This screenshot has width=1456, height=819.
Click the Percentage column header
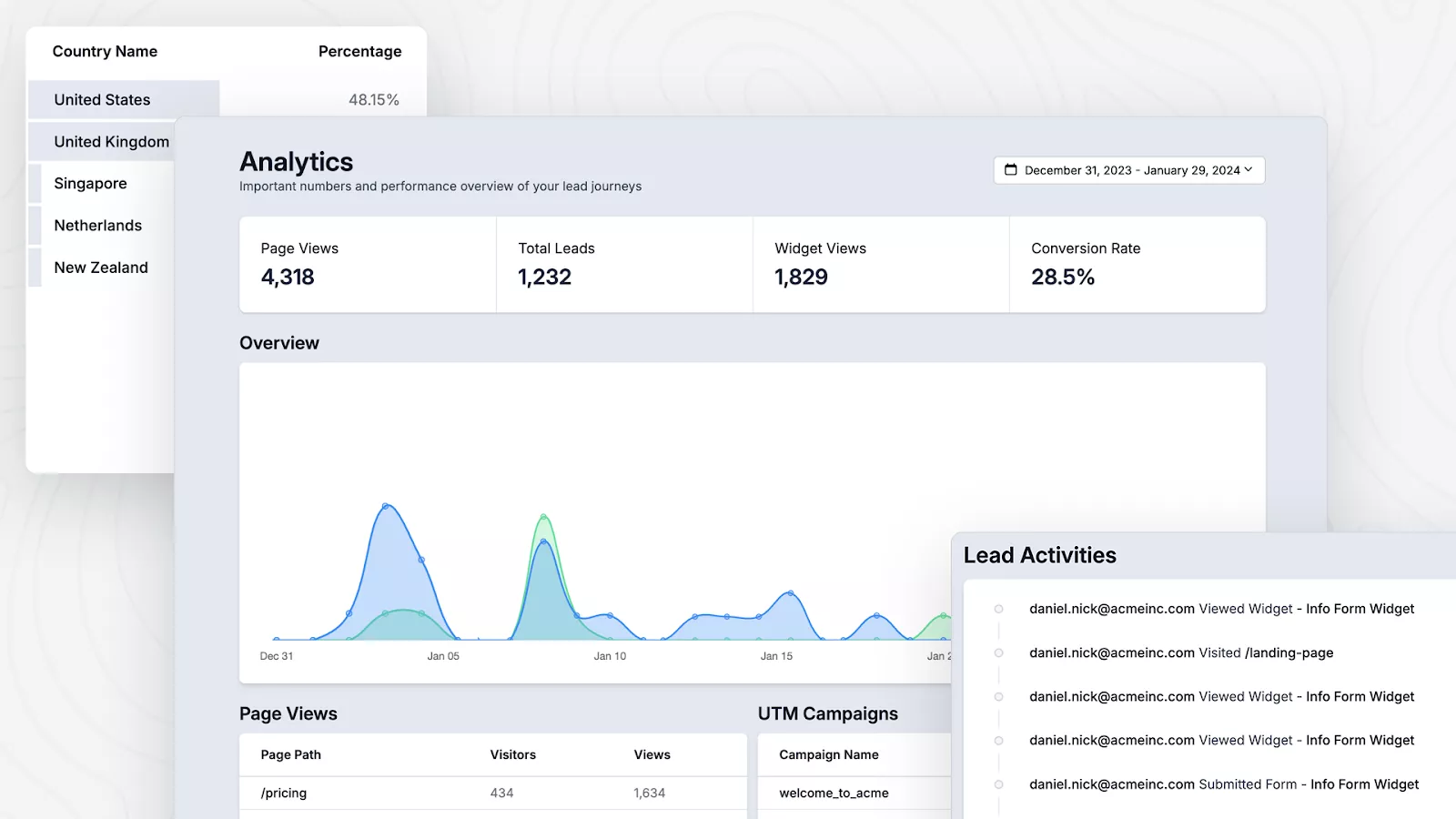[359, 52]
